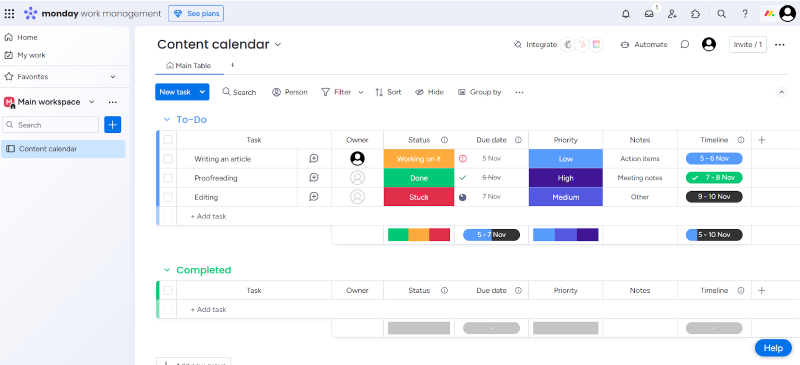Viewport: 800px width, 365px height.
Task: Go to Home in sidebar
Action: click(x=21, y=37)
